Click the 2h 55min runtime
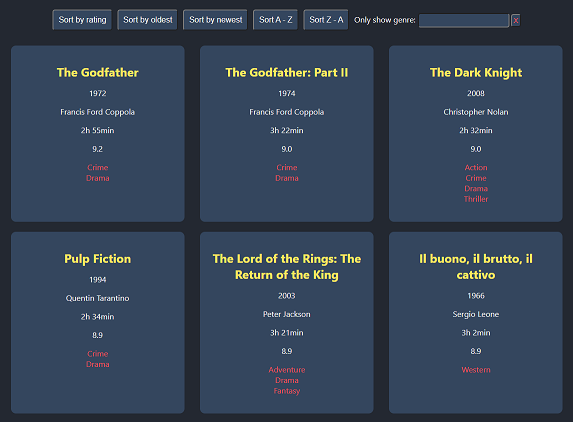The image size is (573, 422). point(98,130)
